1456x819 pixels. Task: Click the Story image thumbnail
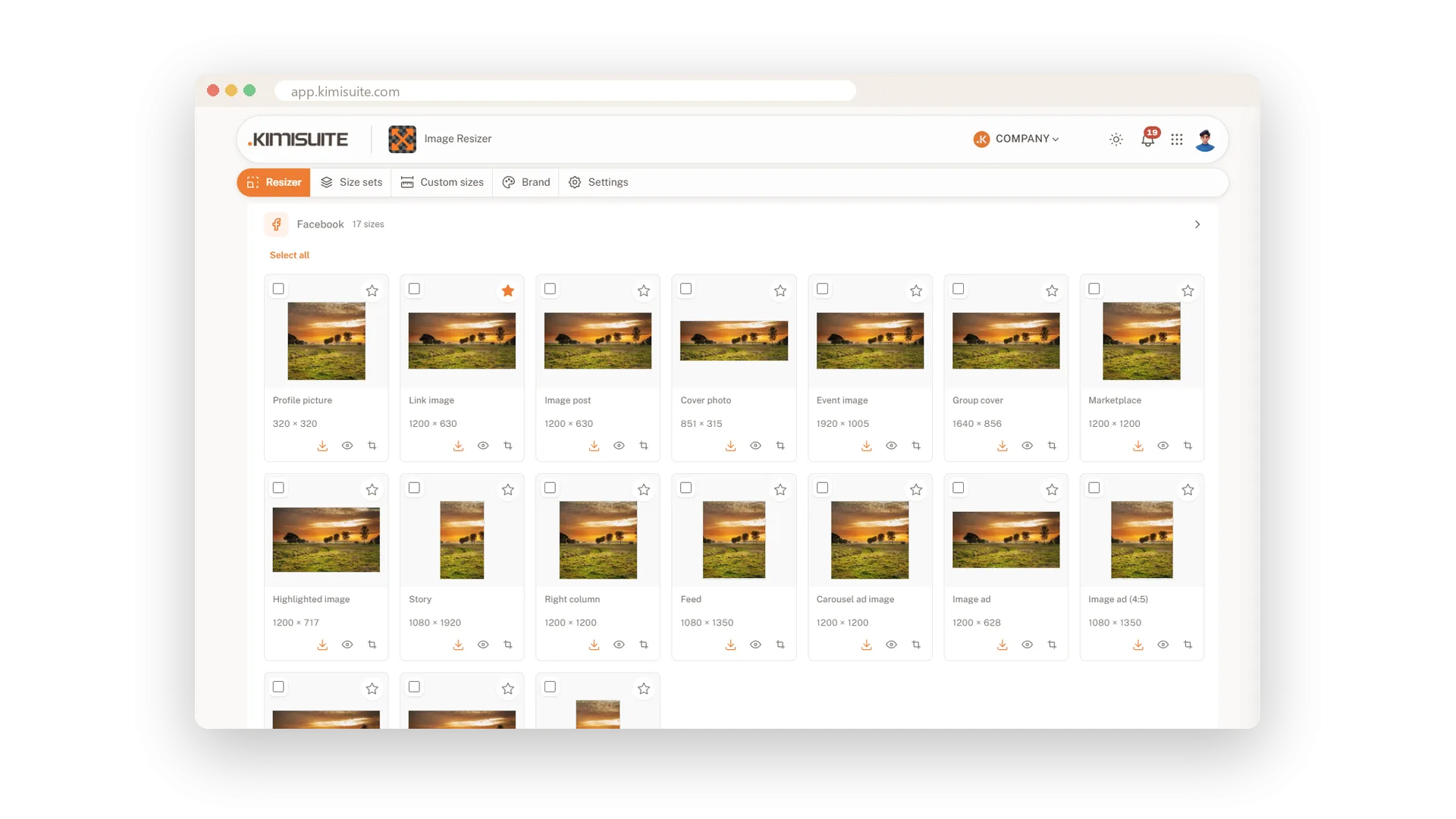coord(462,540)
